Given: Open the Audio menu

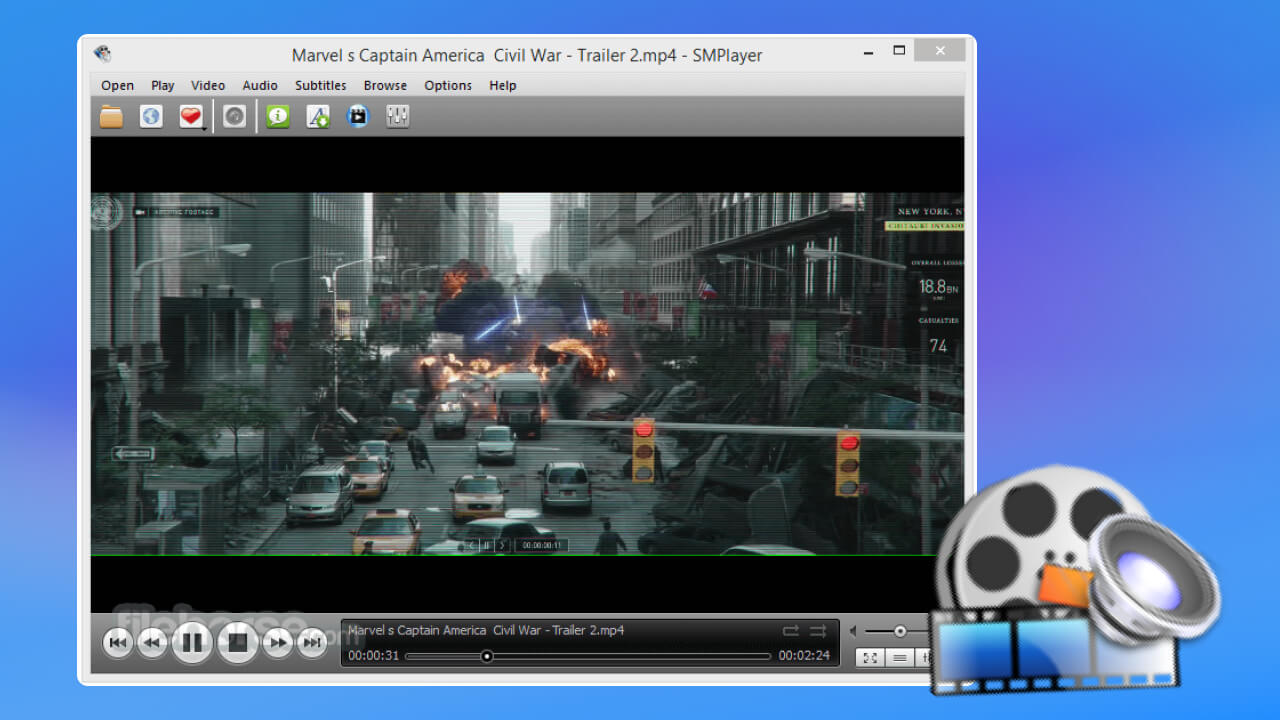Looking at the screenshot, I should (260, 85).
